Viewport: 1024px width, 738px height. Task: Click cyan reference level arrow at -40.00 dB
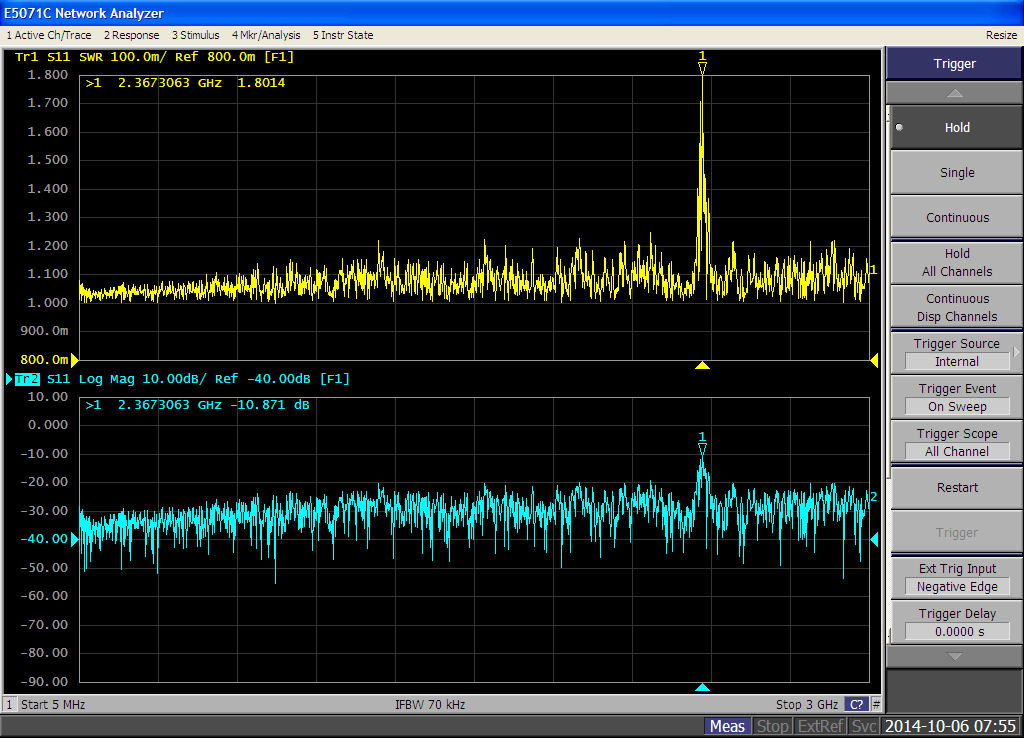click(x=73, y=539)
